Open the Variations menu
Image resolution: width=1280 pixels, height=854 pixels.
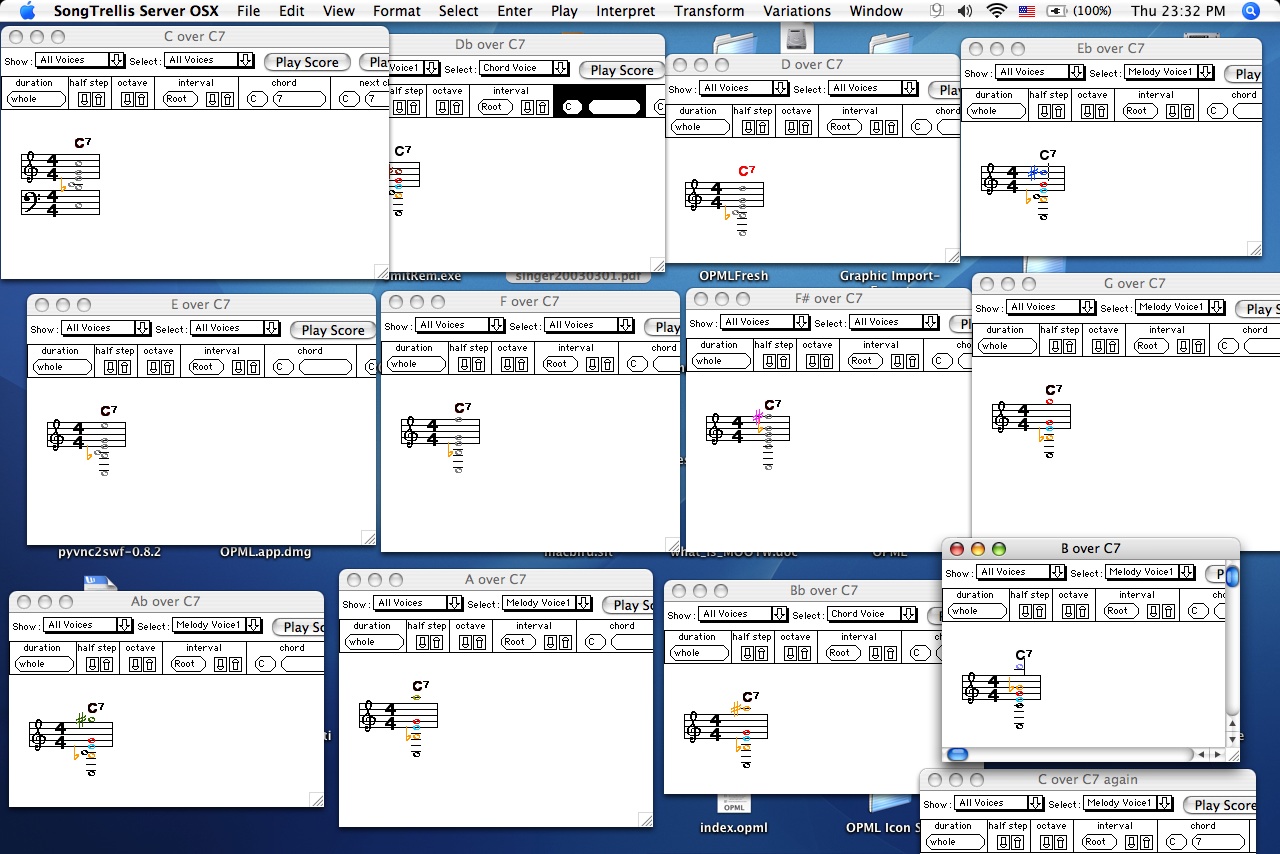point(797,11)
